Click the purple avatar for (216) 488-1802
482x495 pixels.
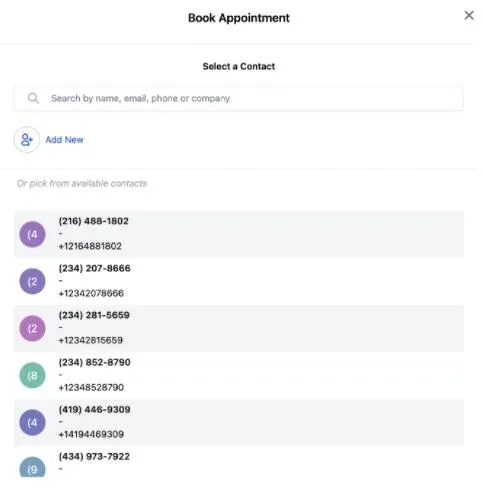pyautogui.click(x=32, y=234)
